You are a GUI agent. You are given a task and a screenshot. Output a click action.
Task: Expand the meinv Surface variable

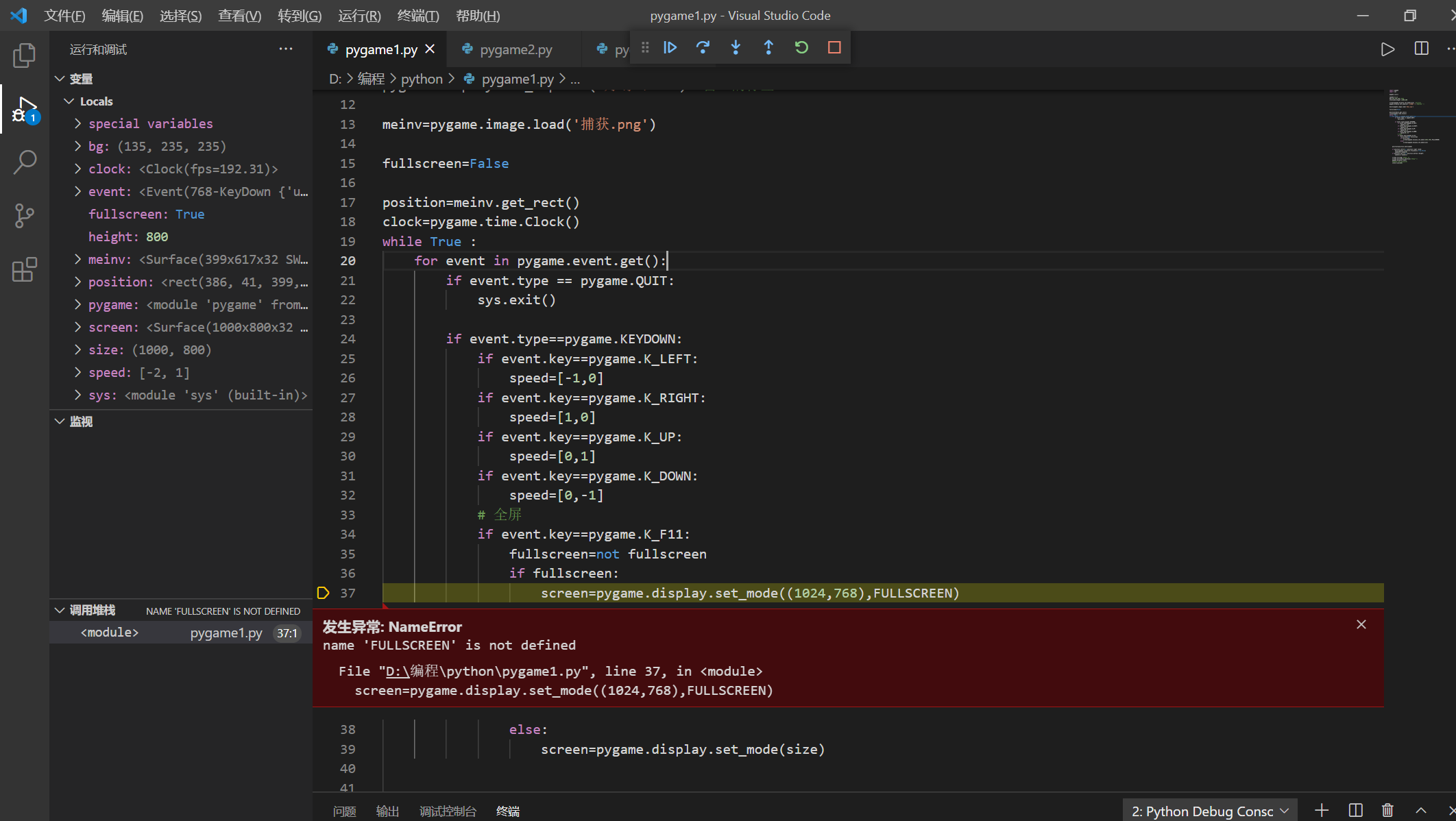tap(77, 260)
